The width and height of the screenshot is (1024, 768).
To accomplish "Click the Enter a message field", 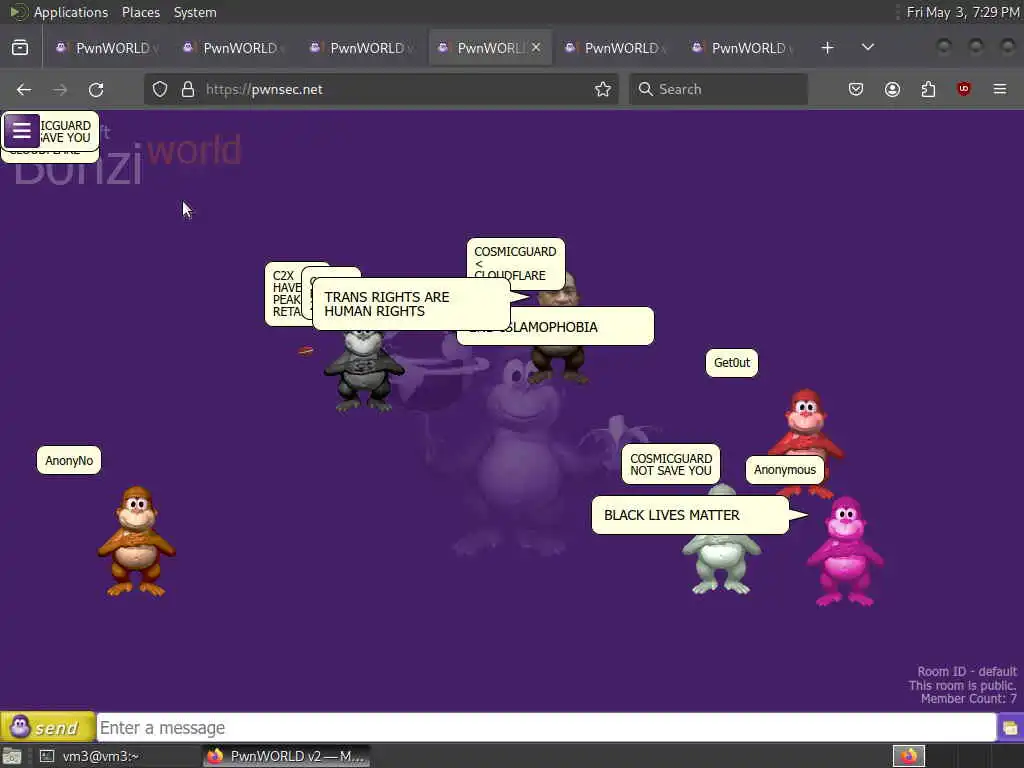I will pos(546,728).
